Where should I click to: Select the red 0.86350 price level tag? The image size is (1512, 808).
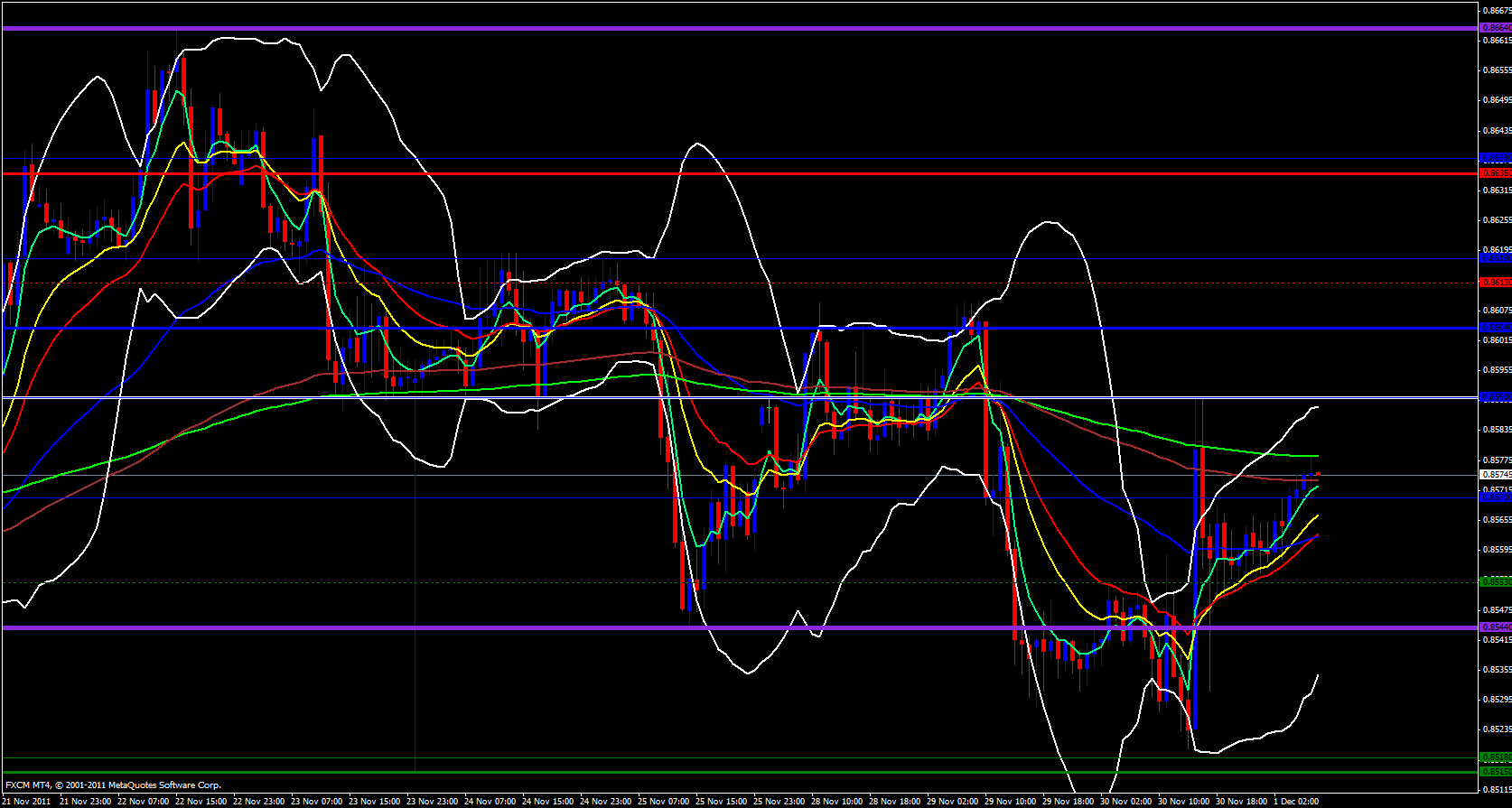(1495, 173)
